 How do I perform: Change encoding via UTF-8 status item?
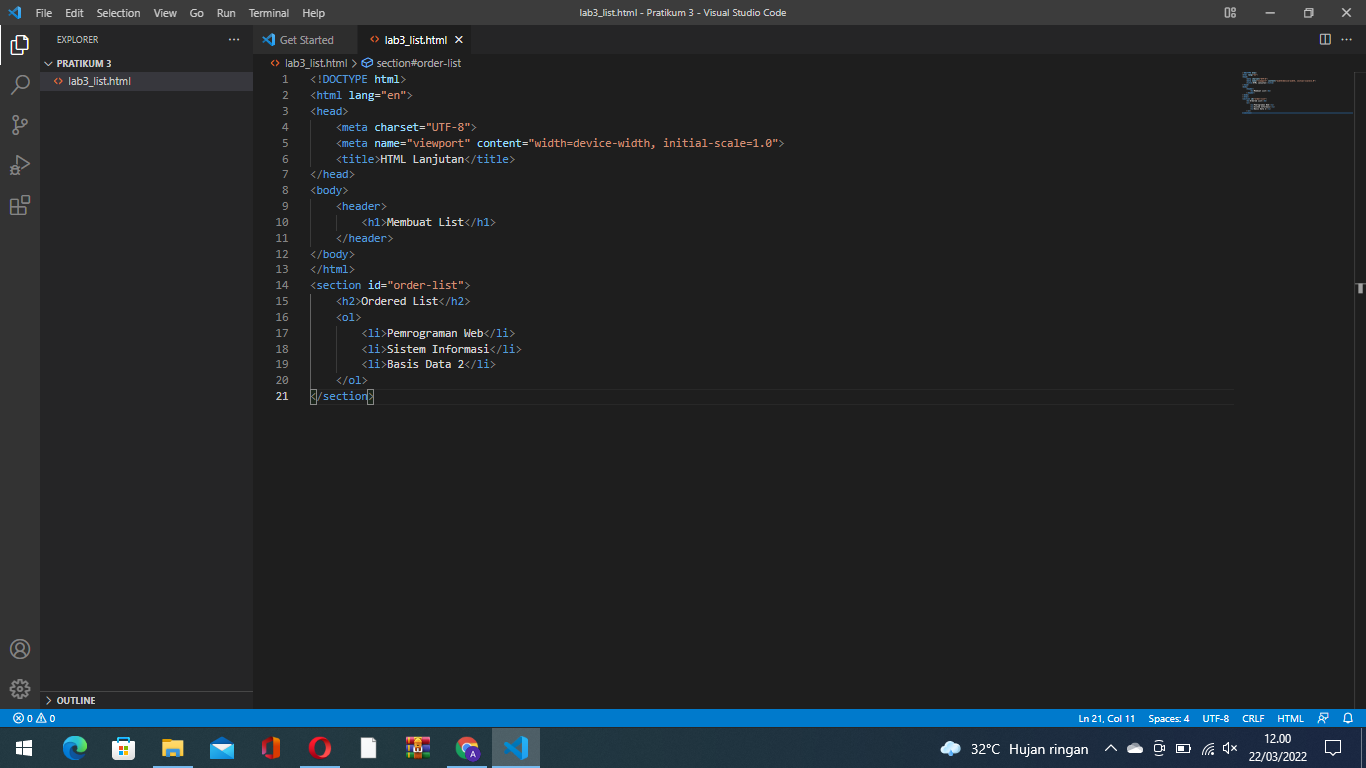1216,718
